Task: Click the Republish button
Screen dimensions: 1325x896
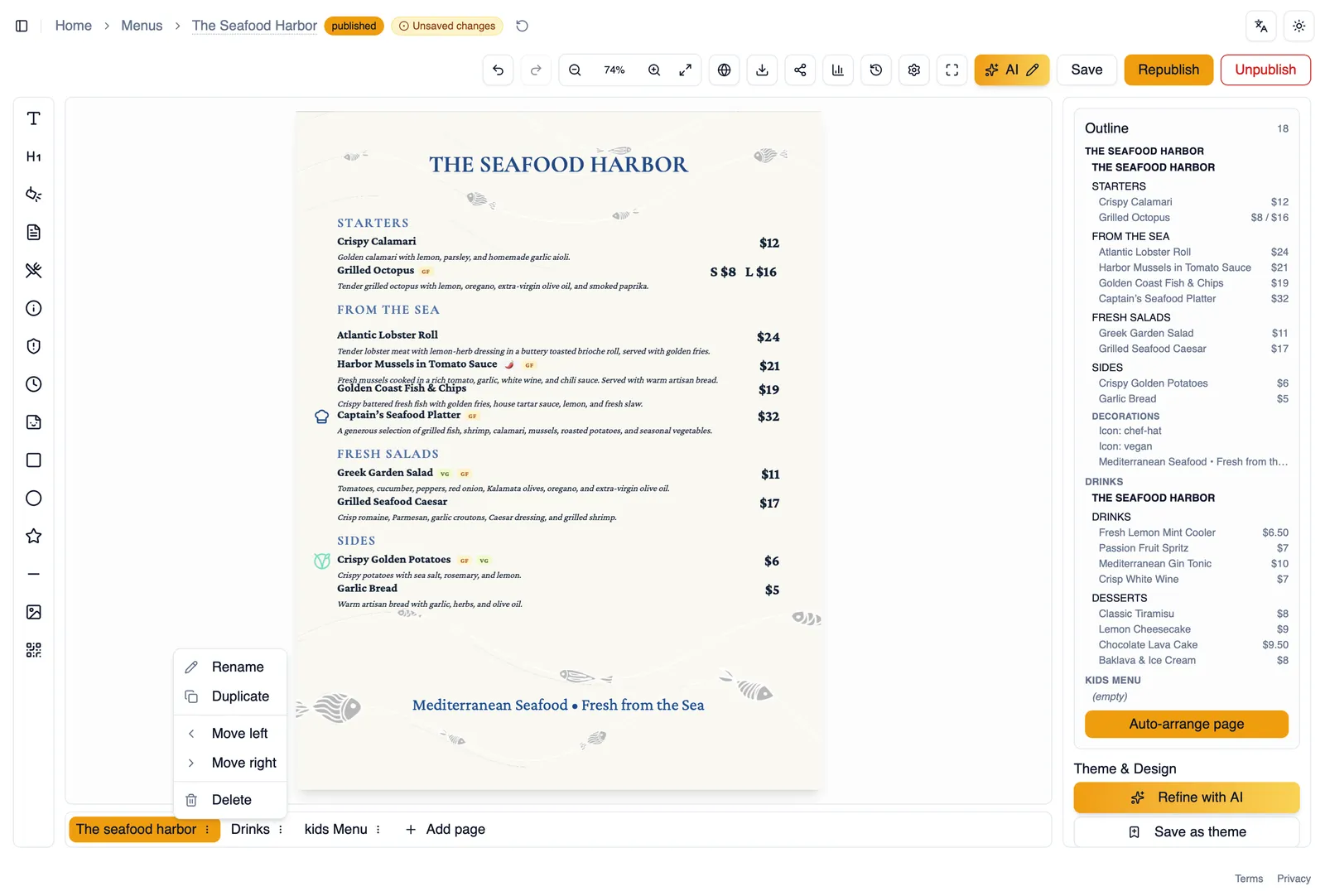Action: coord(1168,70)
